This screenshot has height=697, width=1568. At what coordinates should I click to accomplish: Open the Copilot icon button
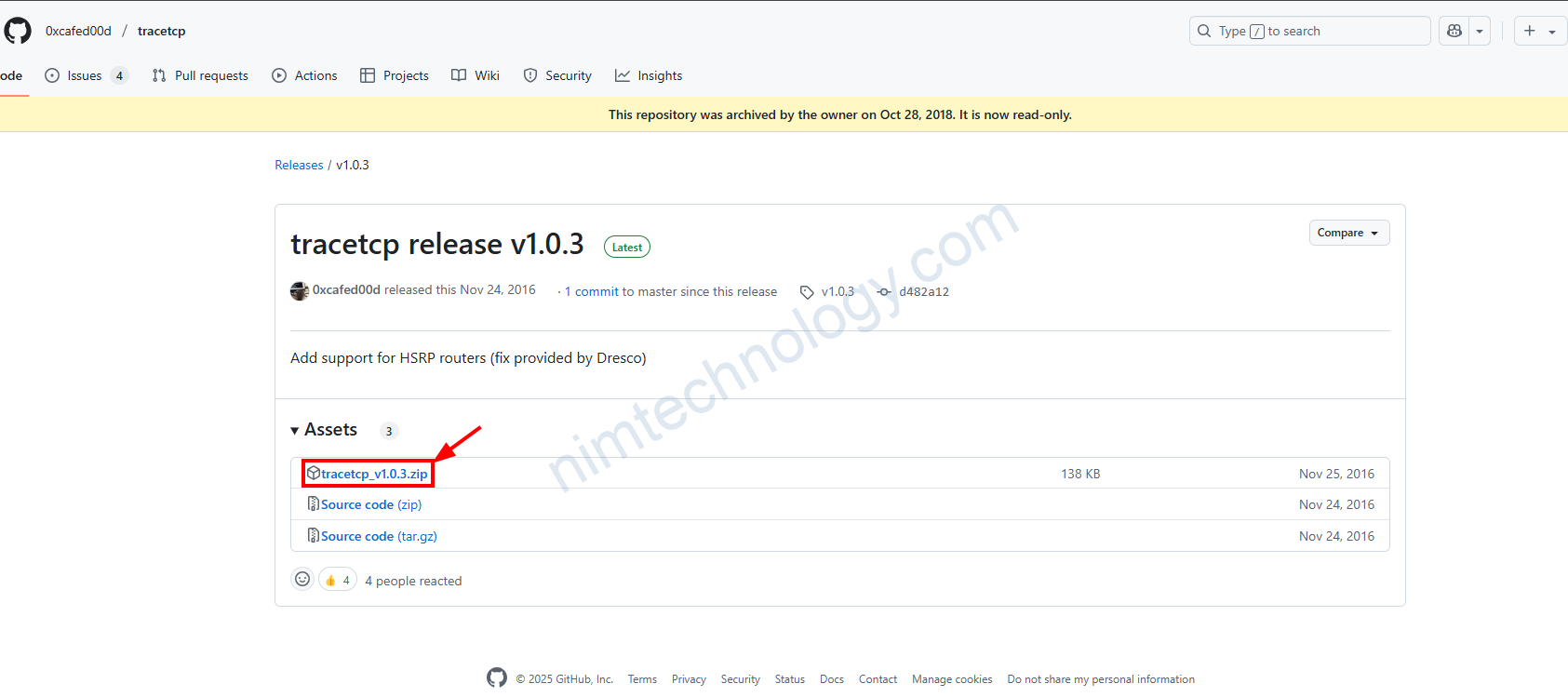(x=1454, y=31)
